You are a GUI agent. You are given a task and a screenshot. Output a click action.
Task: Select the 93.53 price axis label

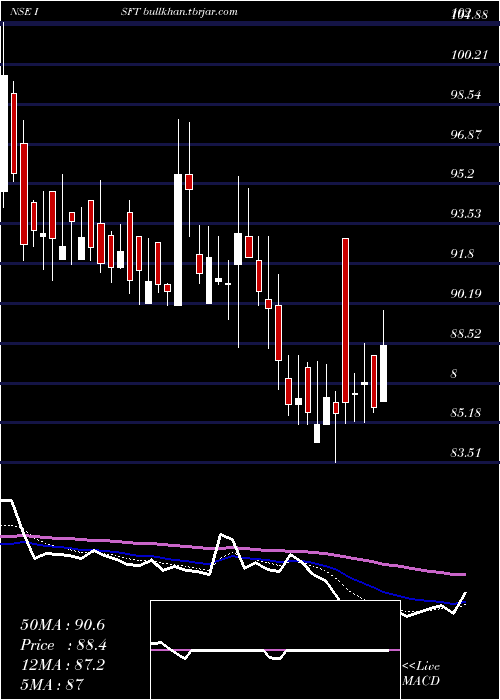pyautogui.click(x=468, y=213)
